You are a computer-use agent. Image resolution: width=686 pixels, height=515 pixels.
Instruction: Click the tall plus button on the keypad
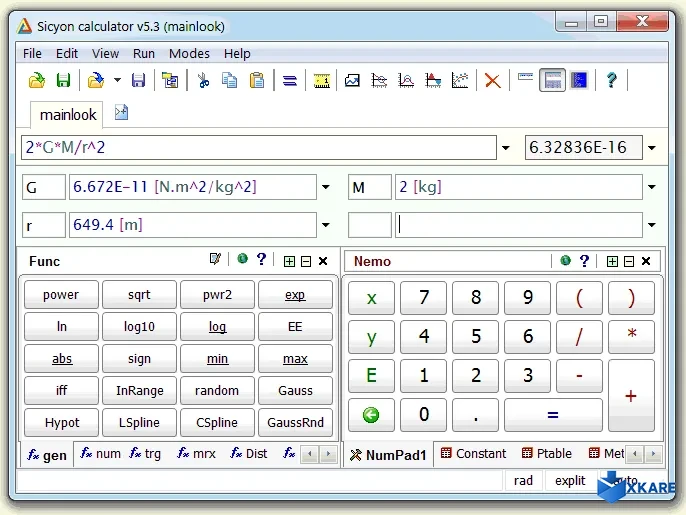(631, 396)
